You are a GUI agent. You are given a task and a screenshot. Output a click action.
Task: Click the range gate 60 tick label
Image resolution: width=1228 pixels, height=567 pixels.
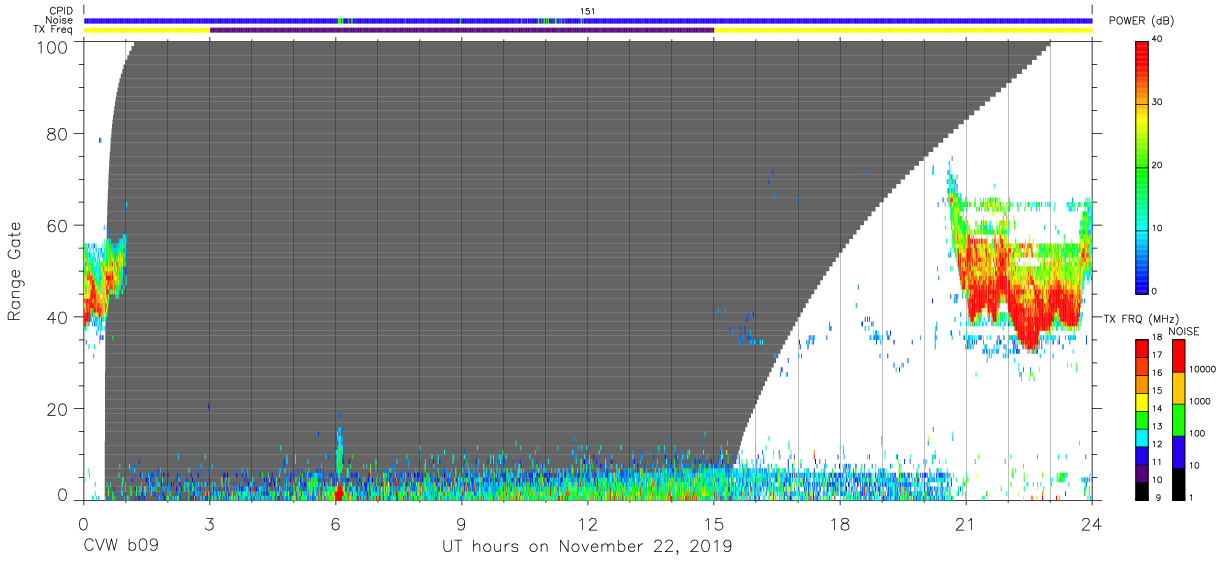(x=58, y=226)
